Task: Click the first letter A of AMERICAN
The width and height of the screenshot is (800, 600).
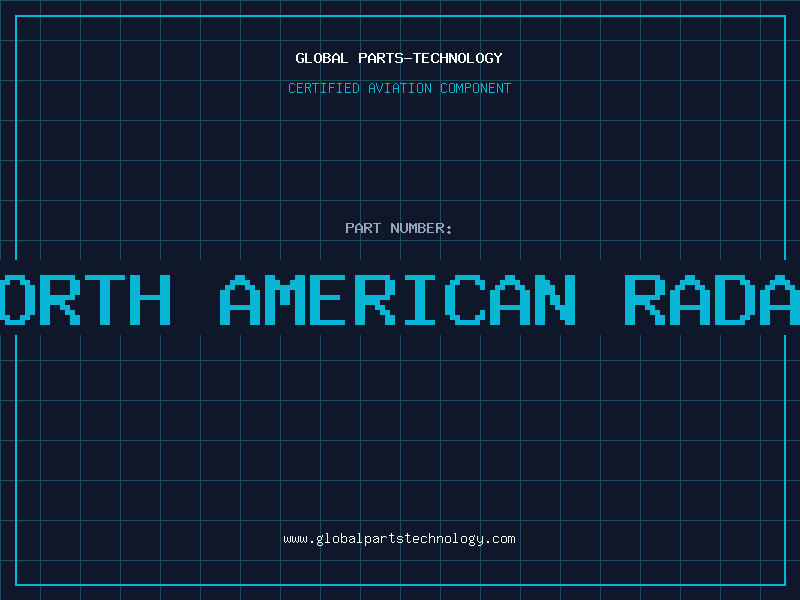Action: (x=240, y=300)
